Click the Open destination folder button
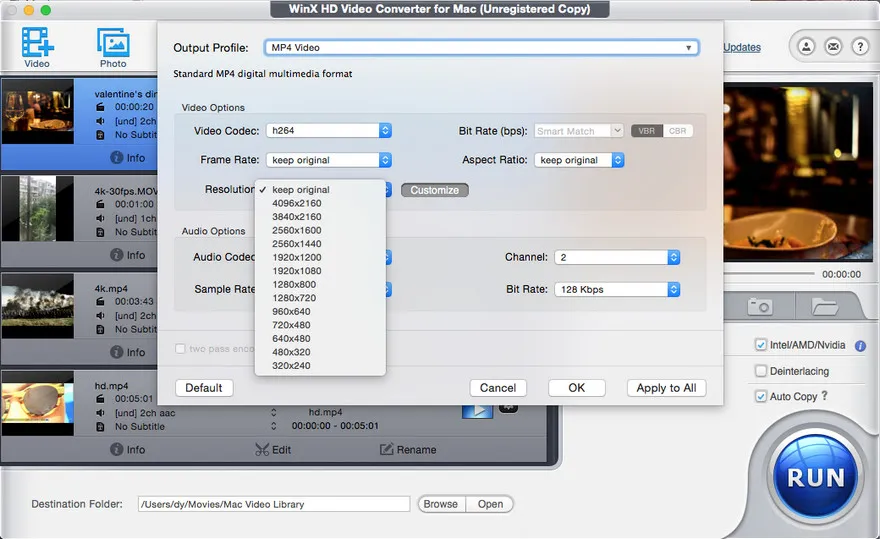This screenshot has width=880, height=539. point(490,504)
